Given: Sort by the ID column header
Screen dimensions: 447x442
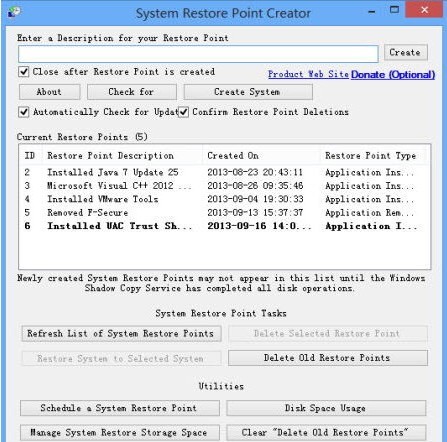Looking at the screenshot, I should (30, 156).
